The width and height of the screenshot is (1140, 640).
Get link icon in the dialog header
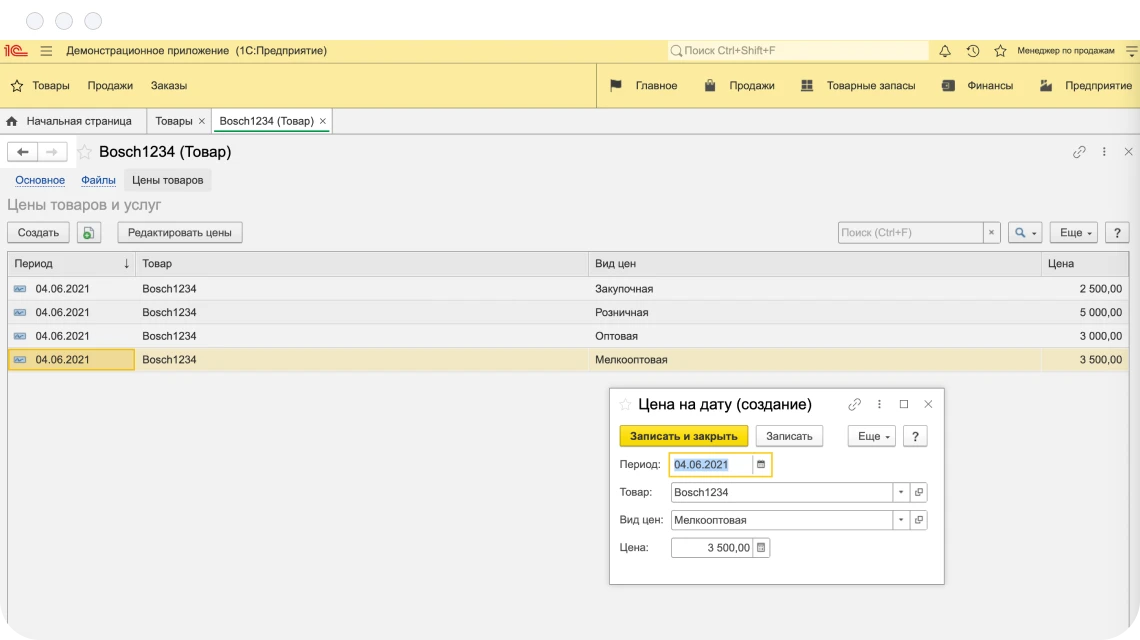[x=854, y=405]
